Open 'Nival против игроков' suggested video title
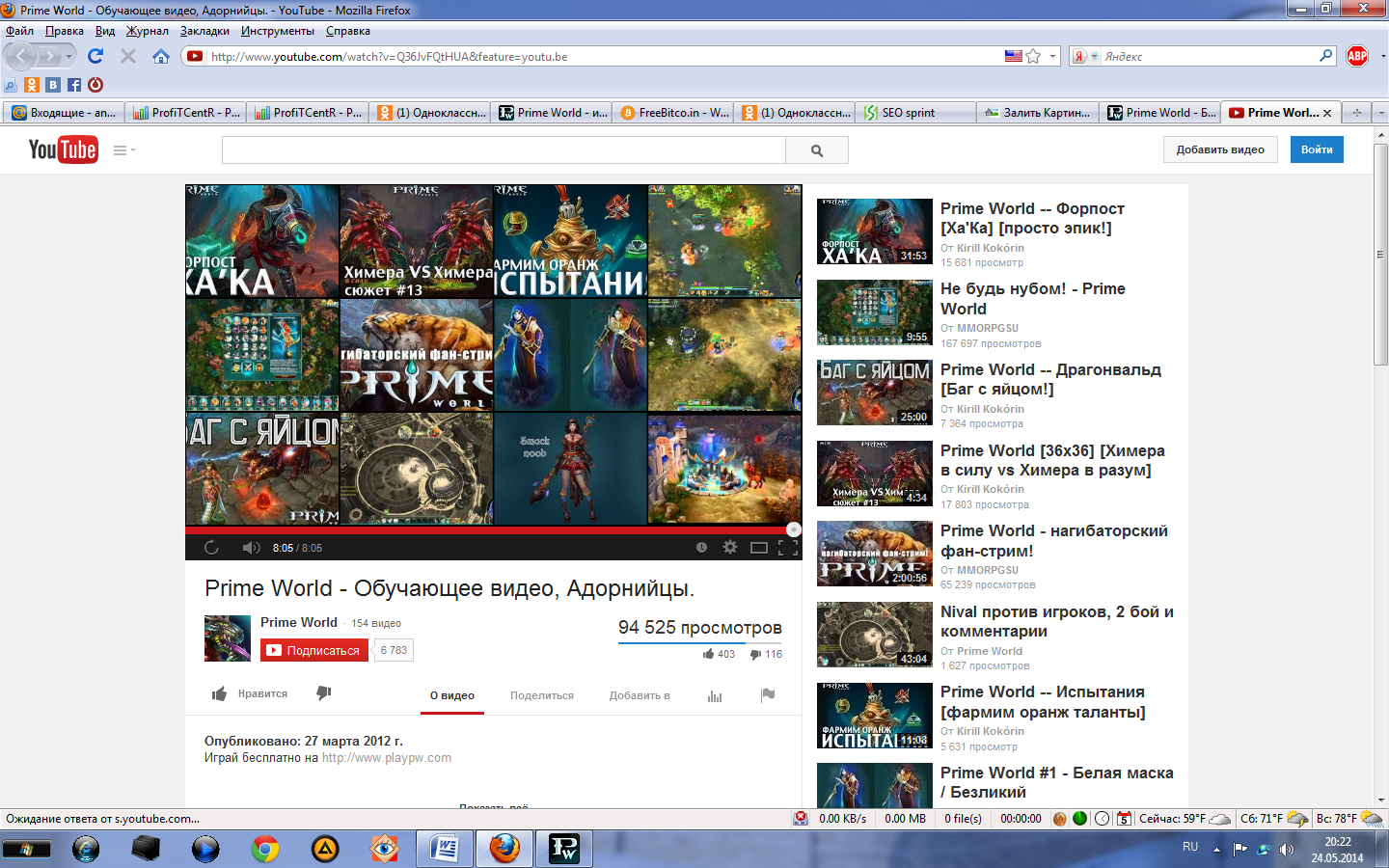The image size is (1389, 868). 1057,621
